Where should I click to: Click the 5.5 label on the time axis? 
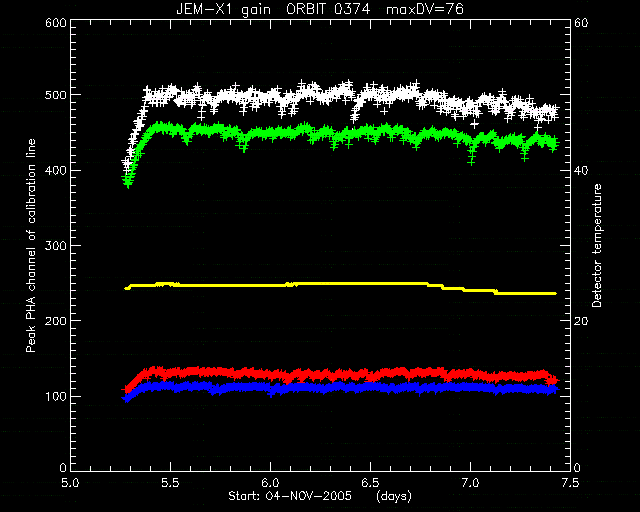tap(170, 483)
